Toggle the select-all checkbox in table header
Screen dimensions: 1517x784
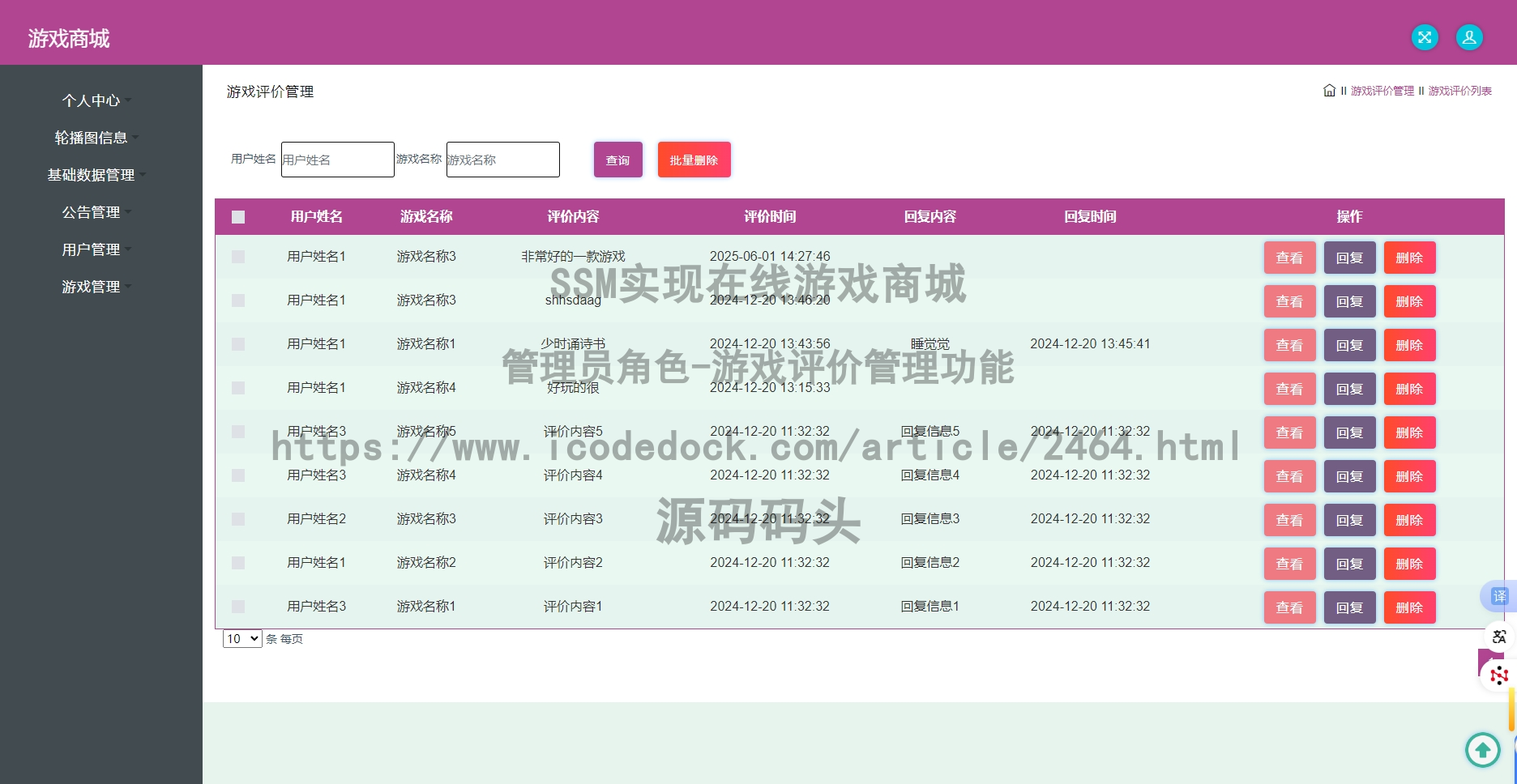(x=238, y=217)
